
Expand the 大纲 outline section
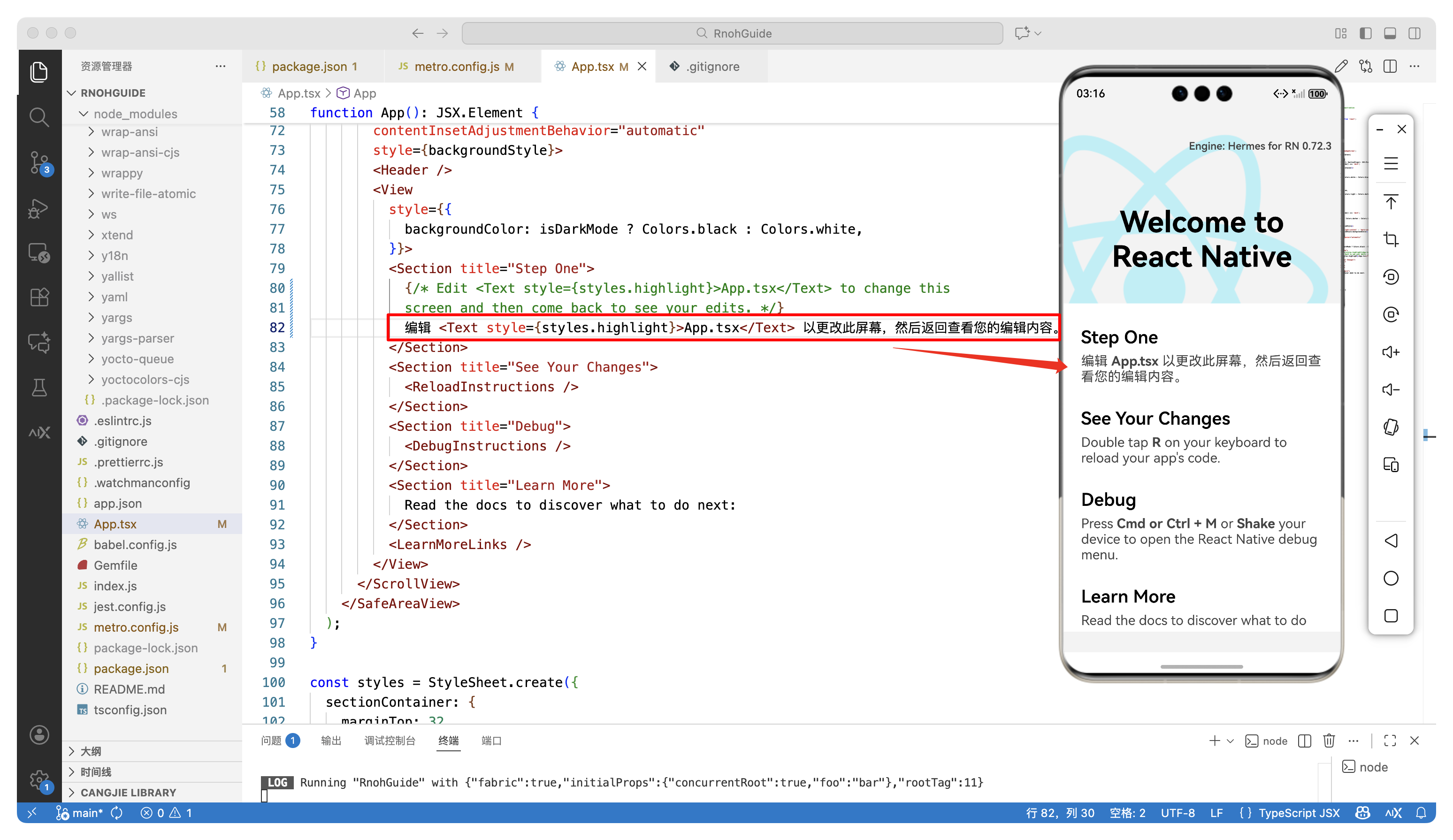[x=90, y=751]
